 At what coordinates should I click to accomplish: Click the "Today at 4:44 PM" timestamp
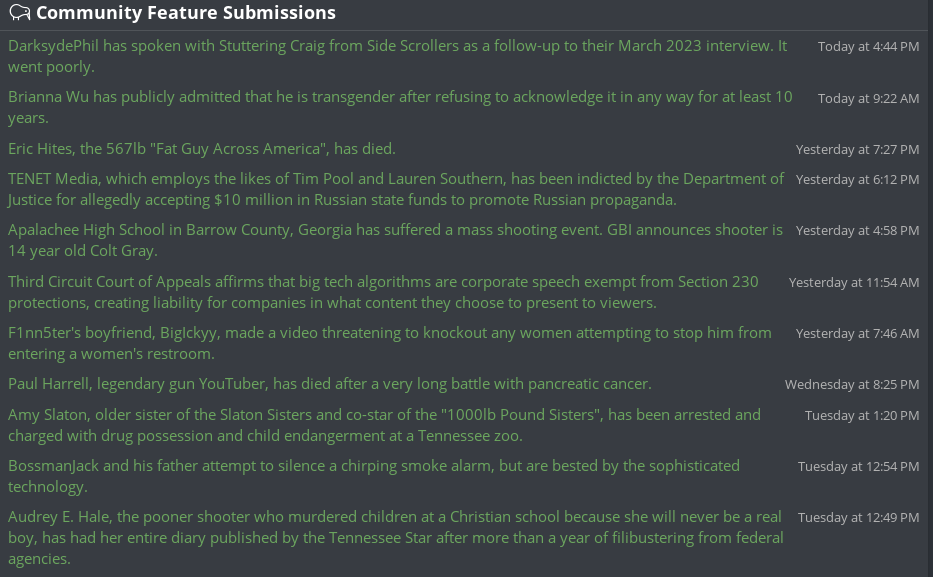(x=868, y=47)
